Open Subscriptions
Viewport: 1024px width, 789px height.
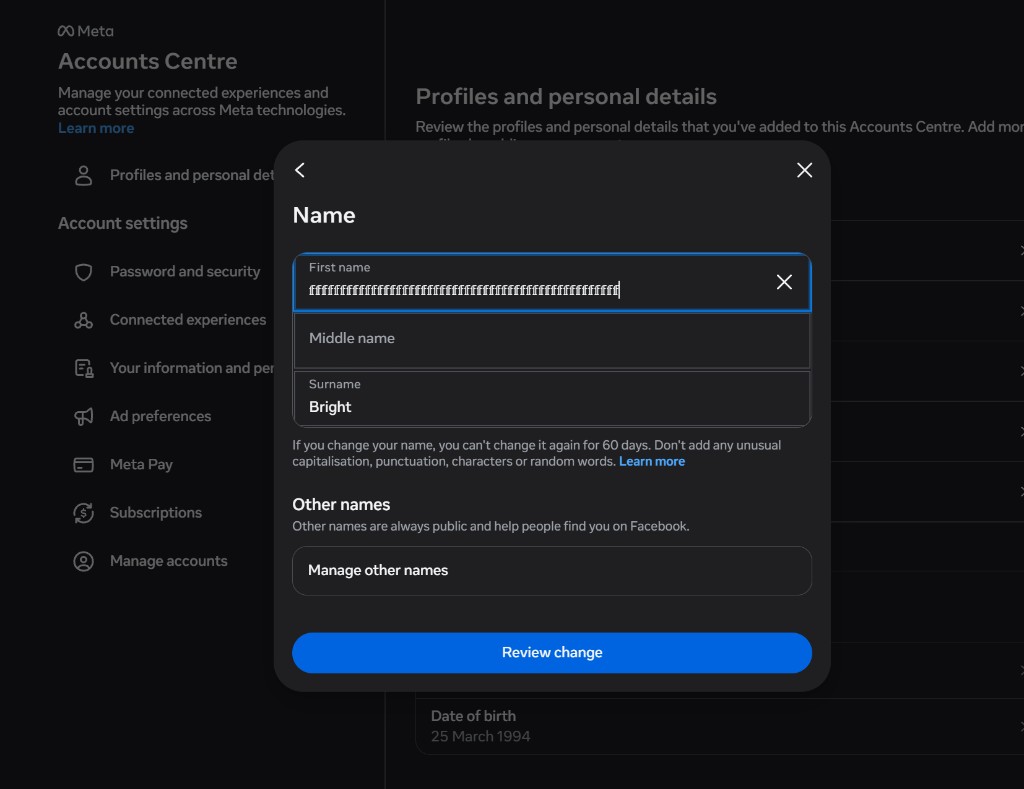click(x=156, y=513)
